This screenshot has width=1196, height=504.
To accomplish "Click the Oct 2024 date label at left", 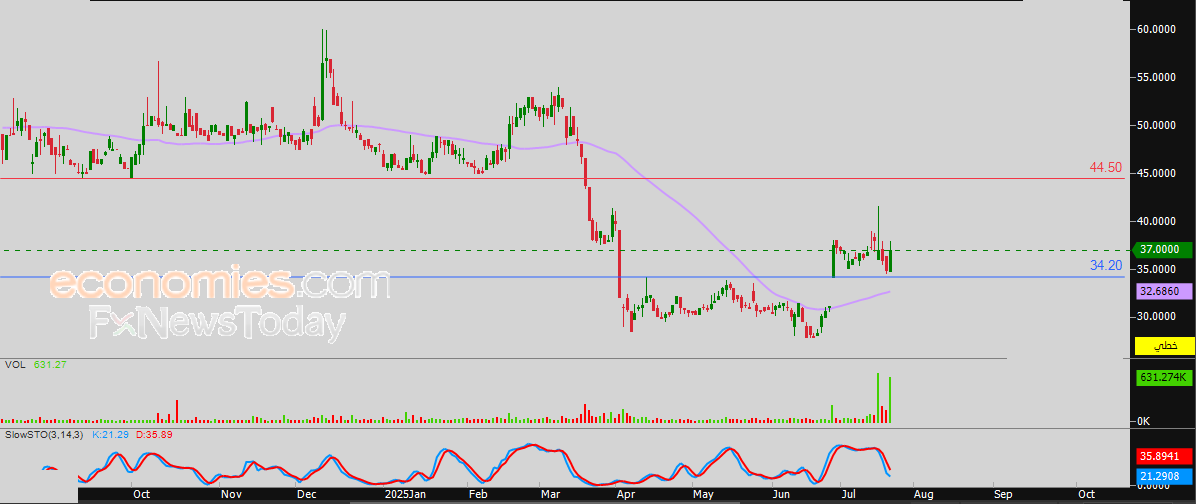I will (x=142, y=494).
